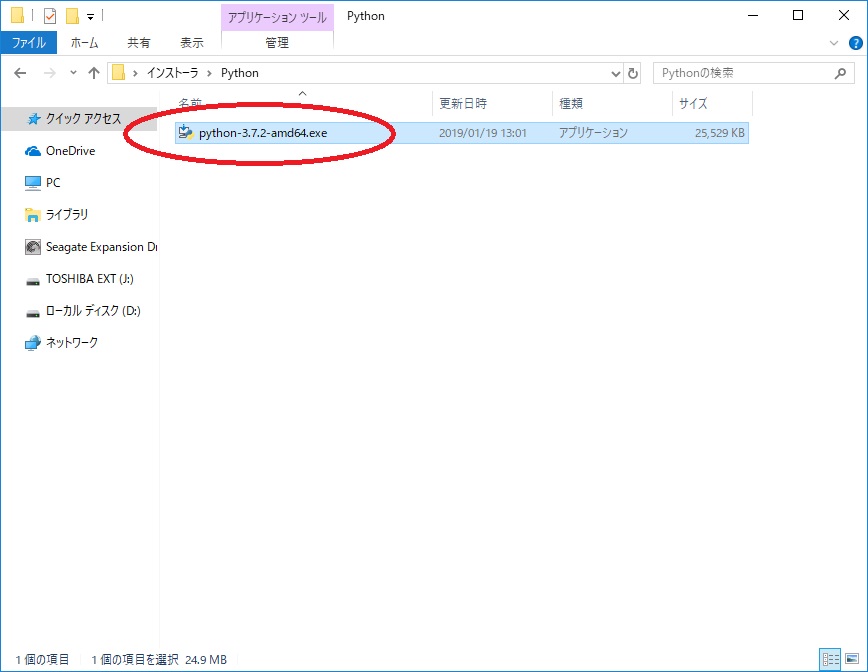Click the Properties icon in quick access toolbar

50,16
